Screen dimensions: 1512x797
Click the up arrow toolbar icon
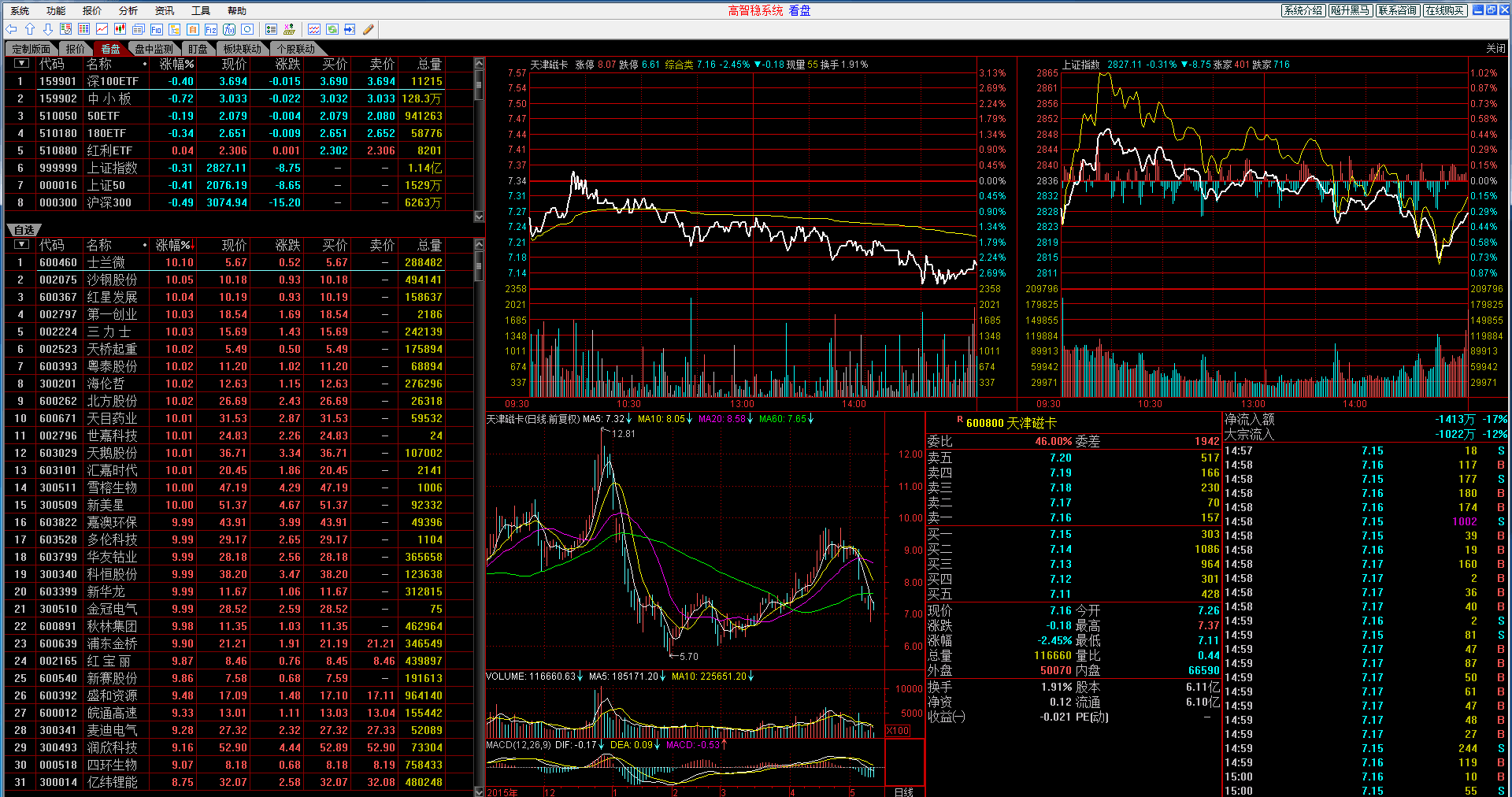[x=30, y=29]
